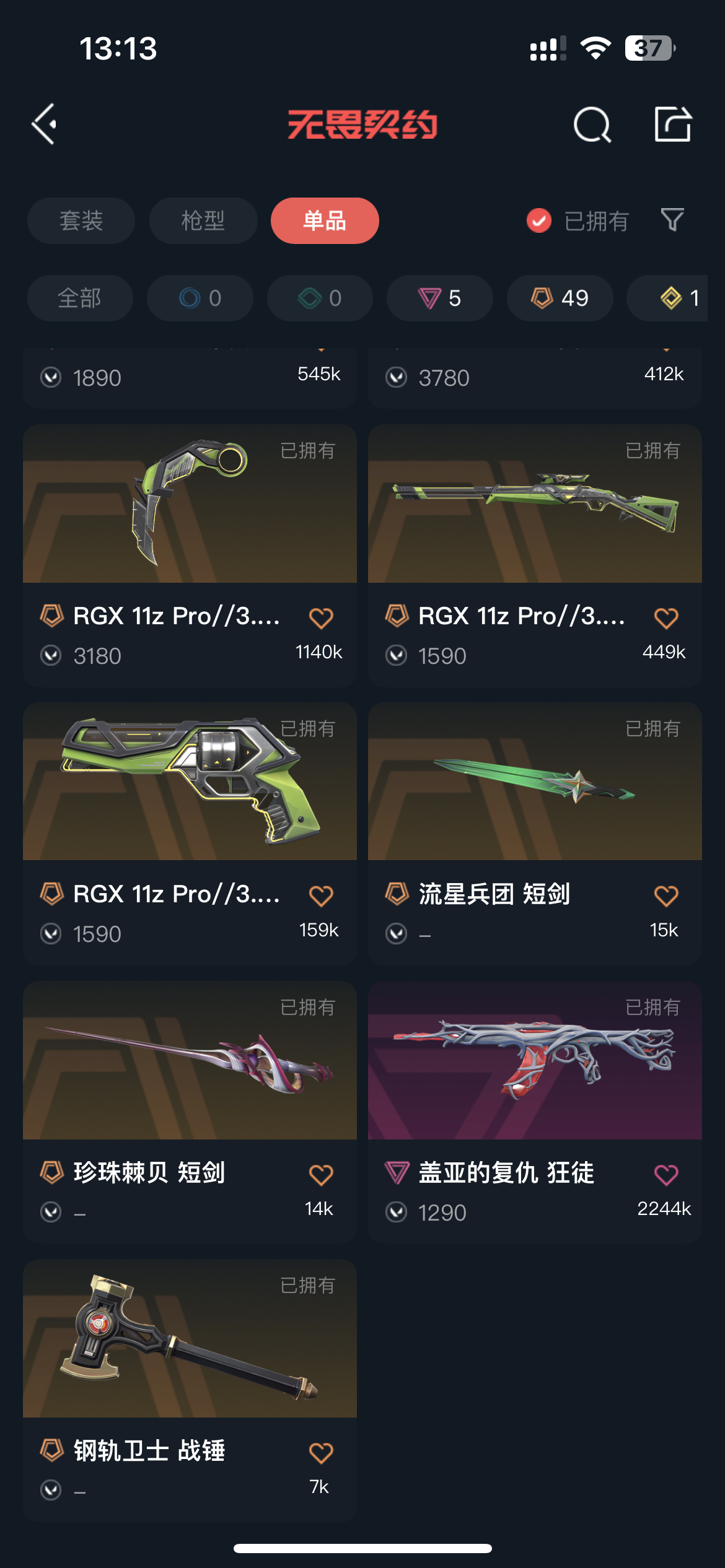The height and width of the screenshot is (1568, 725).
Task: Open the RGX 11z Pro revolver thumbnail
Action: [190, 781]
